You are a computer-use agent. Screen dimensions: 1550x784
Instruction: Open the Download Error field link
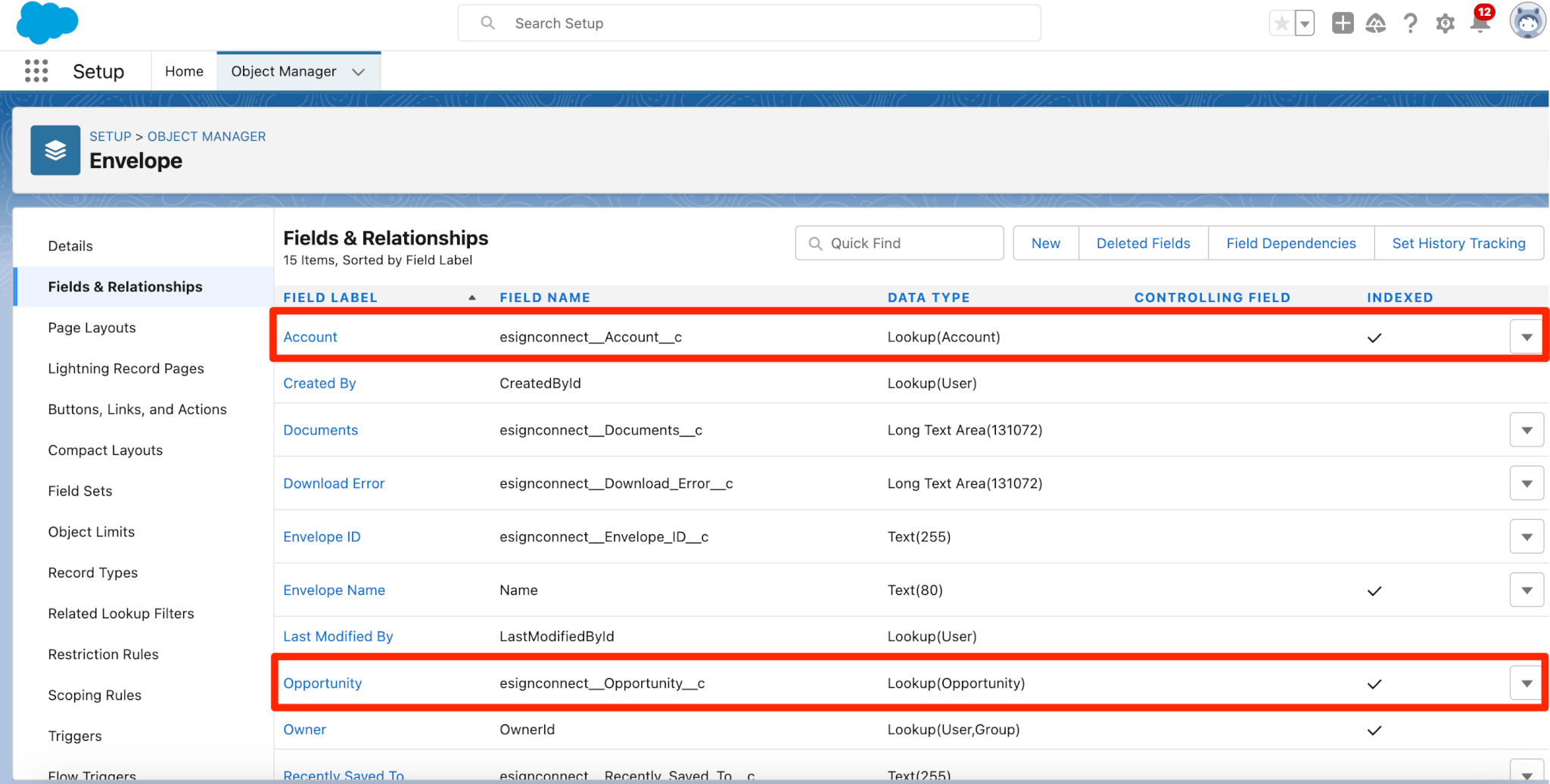(334, 484)
